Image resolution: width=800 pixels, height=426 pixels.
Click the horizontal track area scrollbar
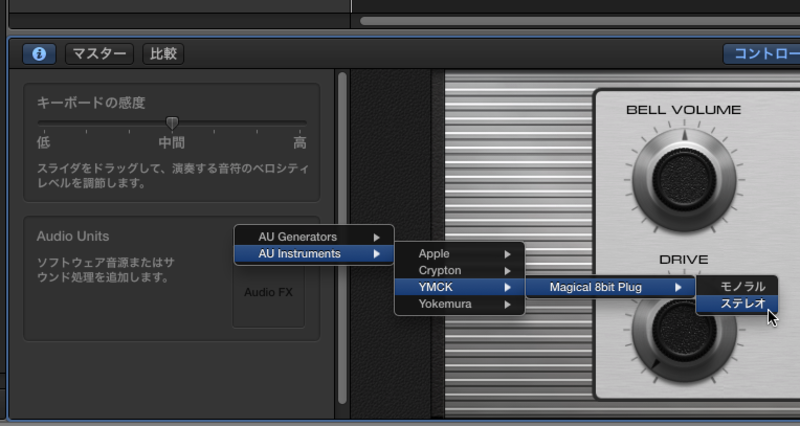point(580,21)
